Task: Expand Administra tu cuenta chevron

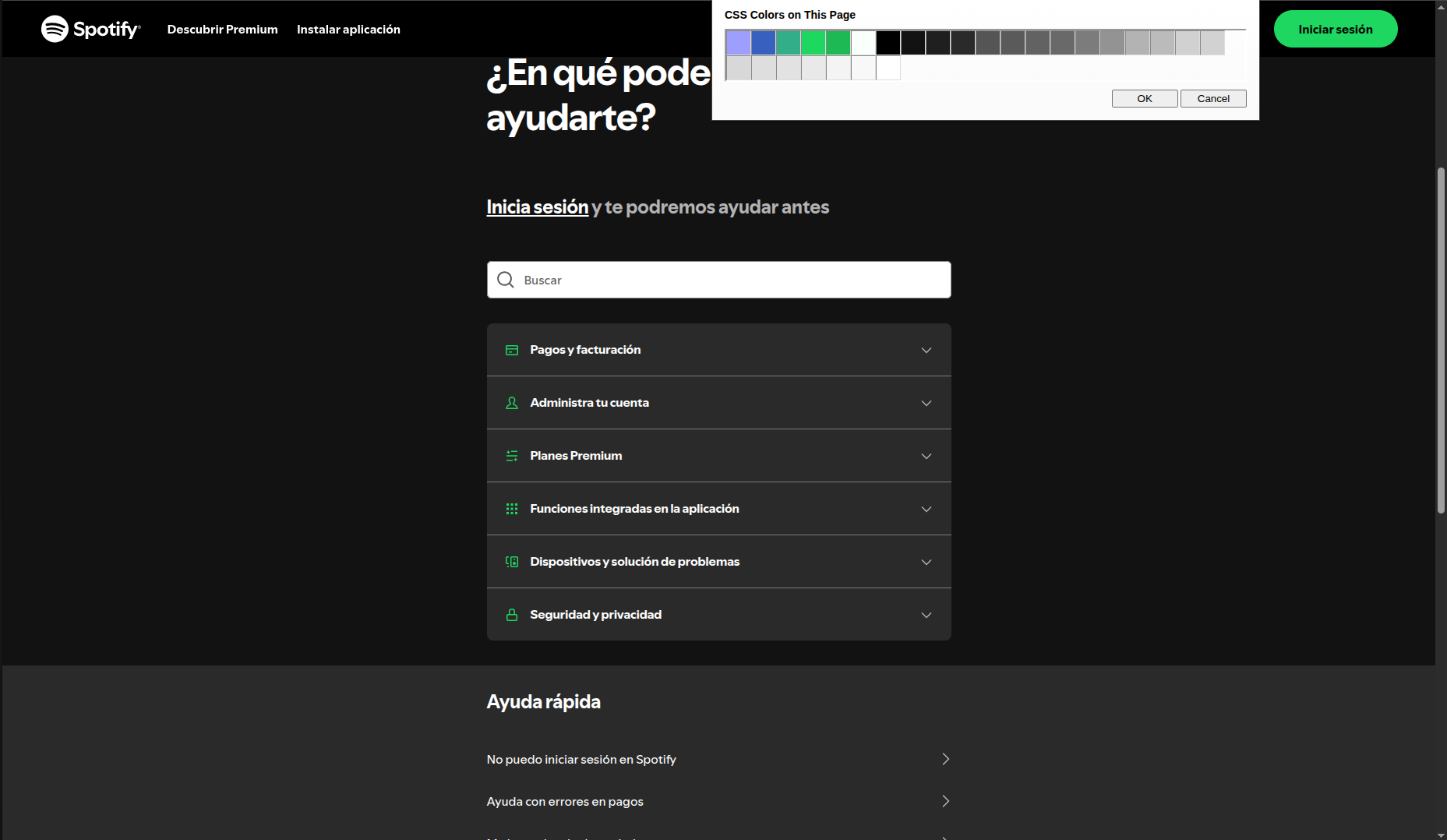Action: tap(926, 403)
